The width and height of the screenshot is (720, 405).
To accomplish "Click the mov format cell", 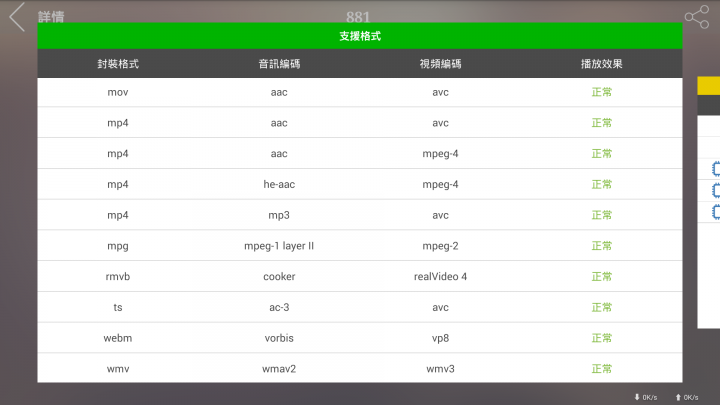I will pyautogui.click(x=118, y=92).
